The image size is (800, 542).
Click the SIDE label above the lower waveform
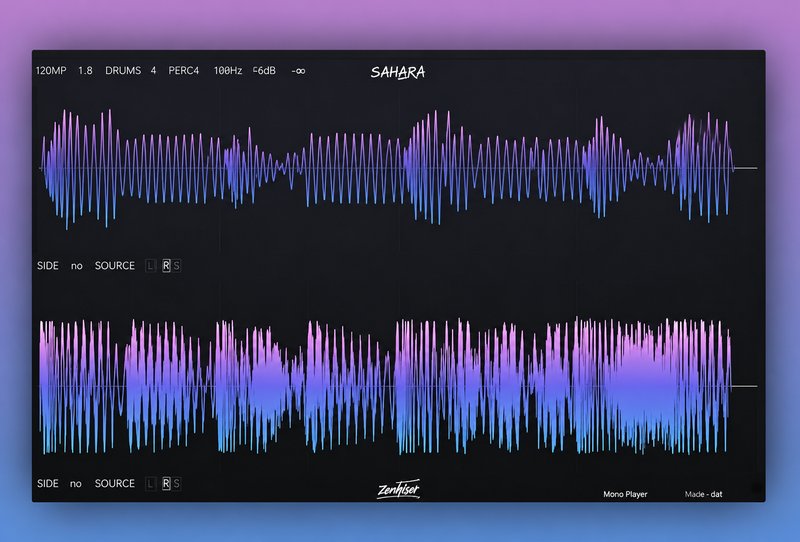point(47,265)
